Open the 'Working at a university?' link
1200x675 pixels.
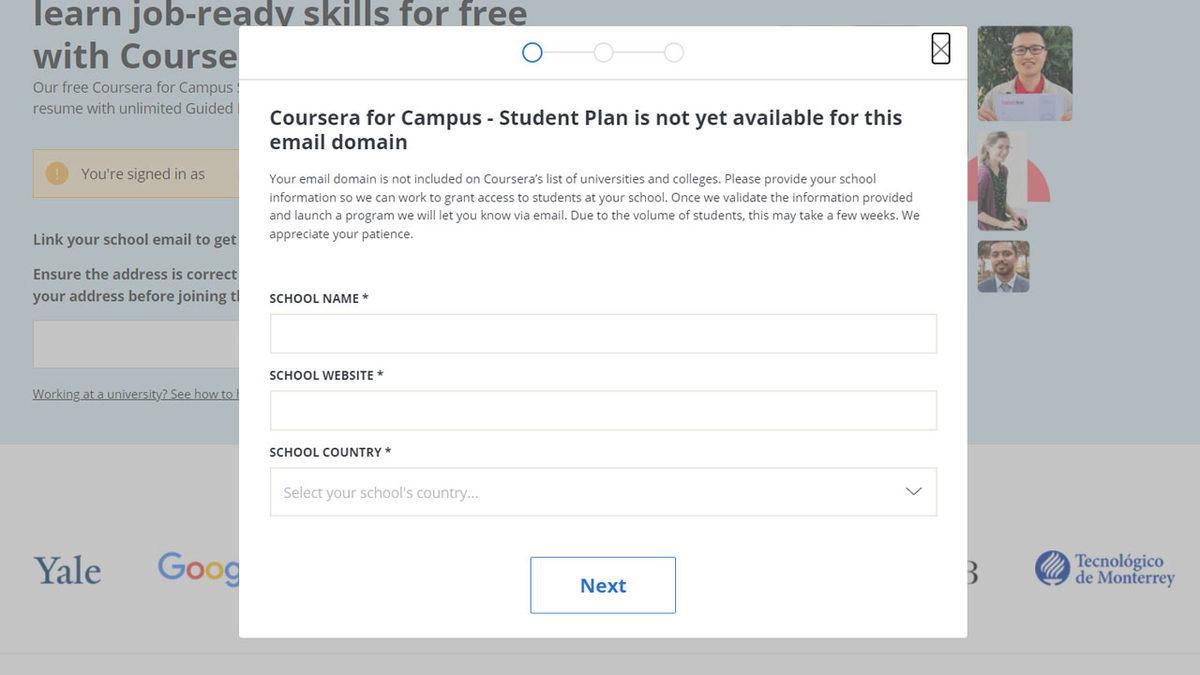tap(134, 394)
